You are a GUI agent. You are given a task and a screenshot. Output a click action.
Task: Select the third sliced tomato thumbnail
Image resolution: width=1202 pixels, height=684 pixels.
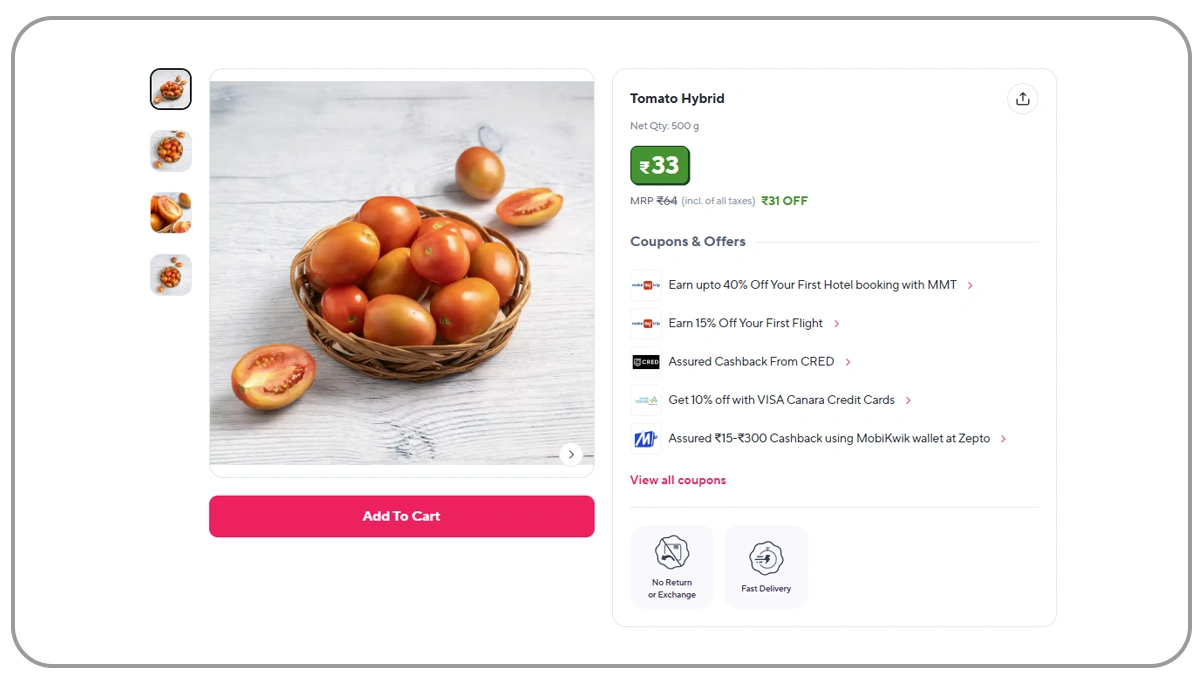pos(171,213)
